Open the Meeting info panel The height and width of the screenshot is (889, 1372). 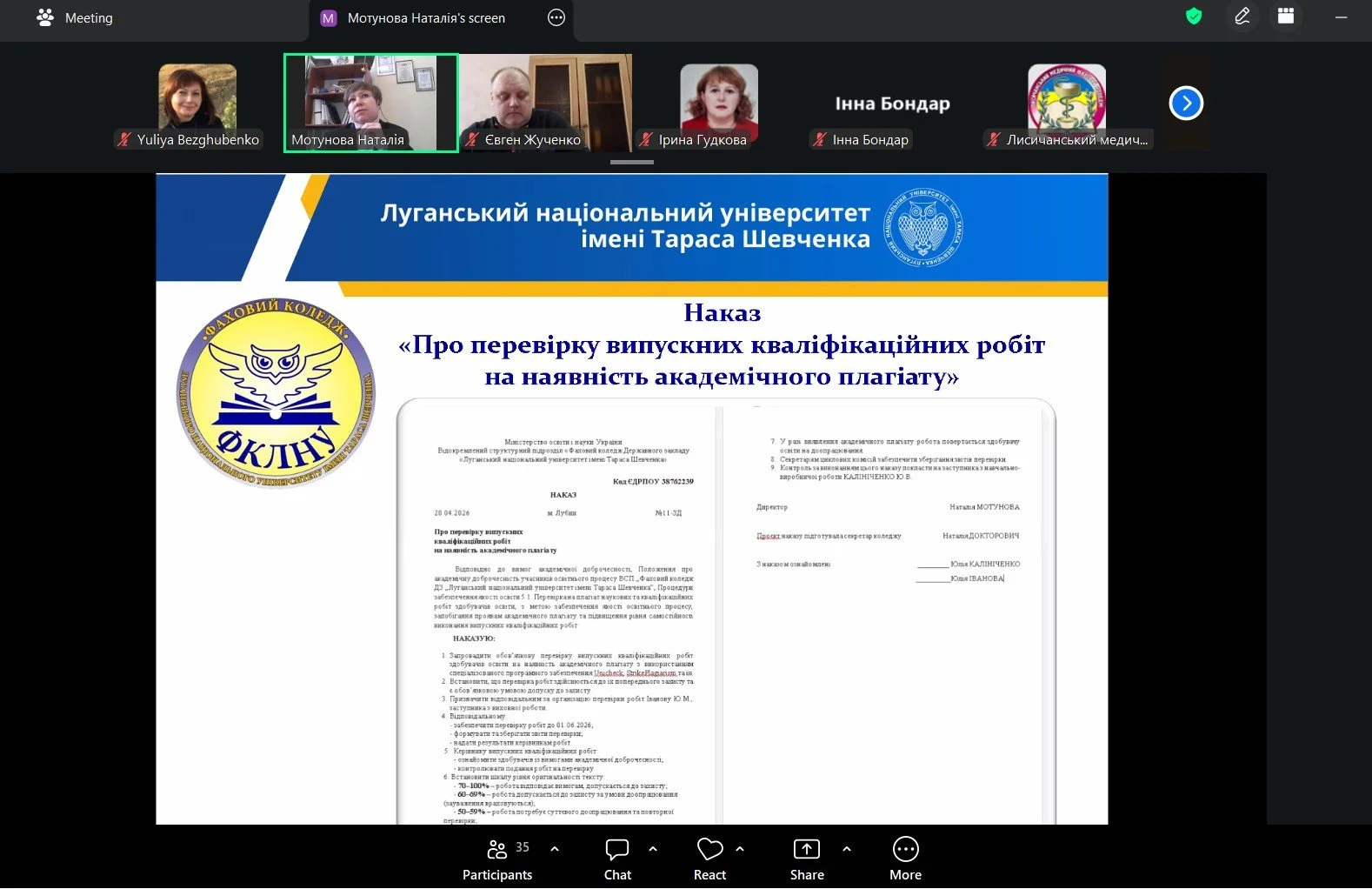[x=75, y=17]
